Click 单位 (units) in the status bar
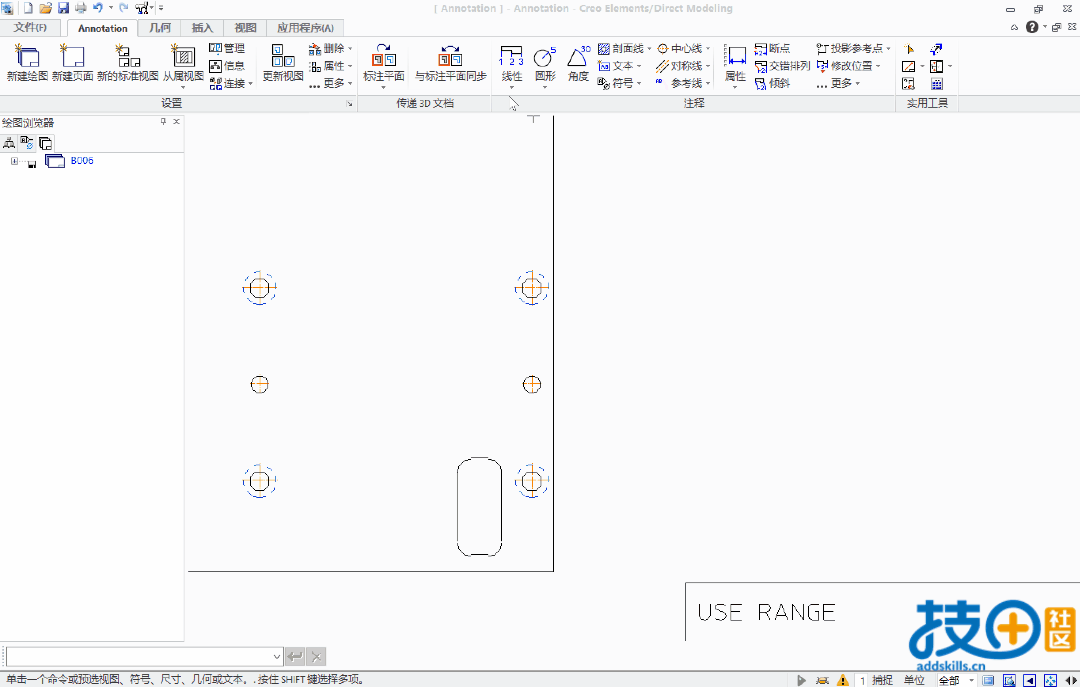 tap(914, 680)
